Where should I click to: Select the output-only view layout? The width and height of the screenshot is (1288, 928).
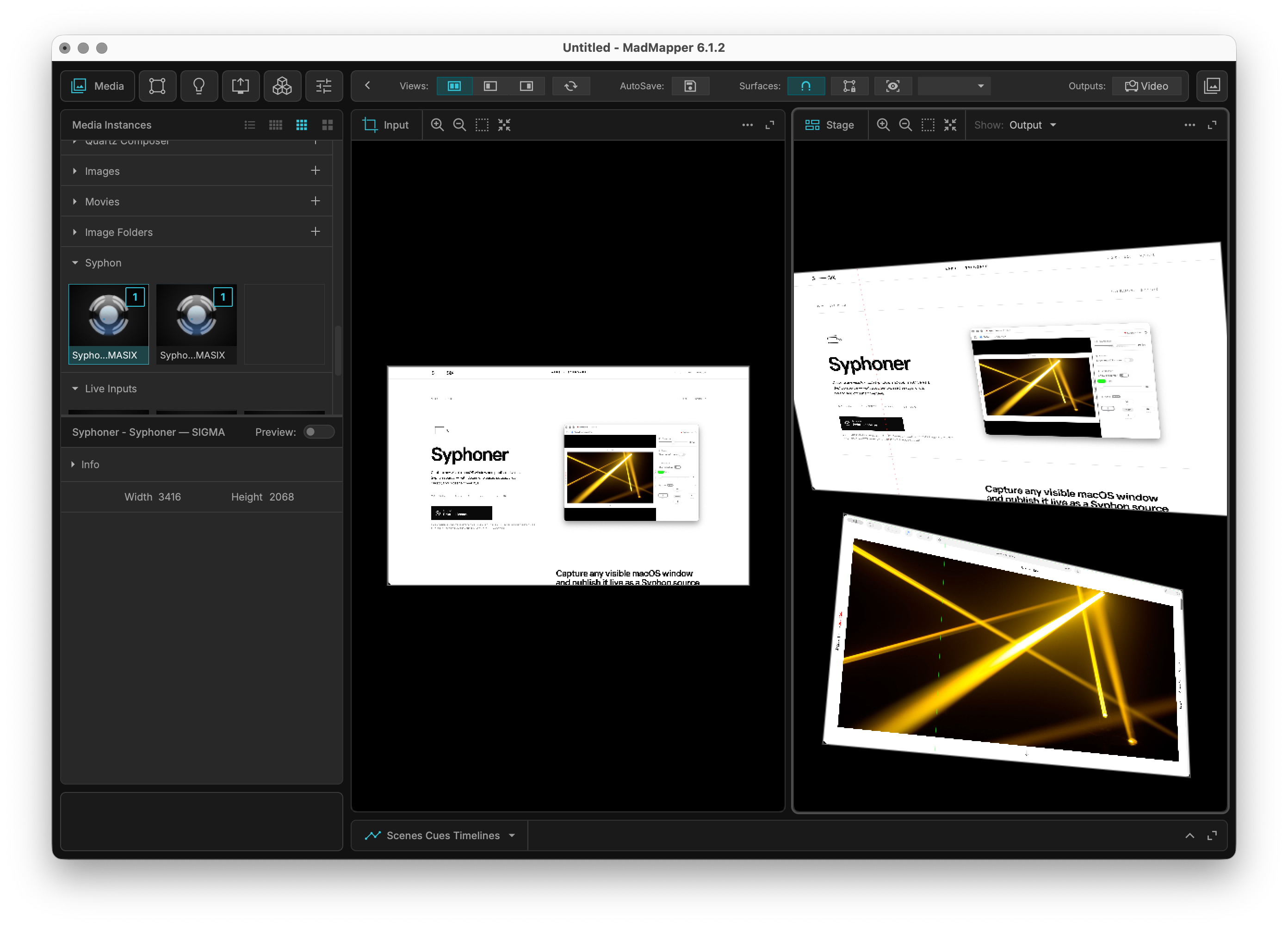point(526,86)
